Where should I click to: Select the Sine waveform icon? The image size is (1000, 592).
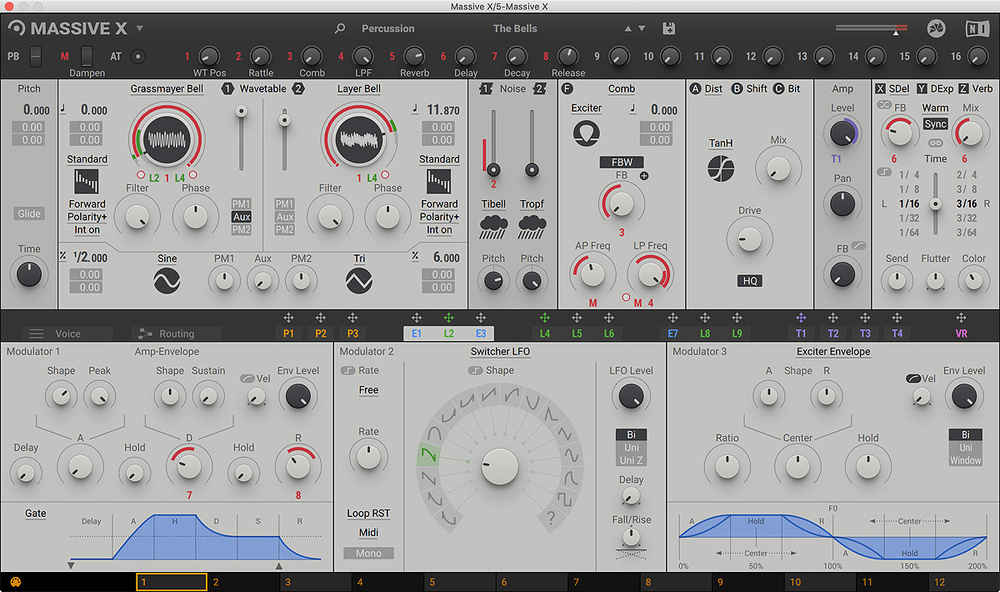point(167,282)
